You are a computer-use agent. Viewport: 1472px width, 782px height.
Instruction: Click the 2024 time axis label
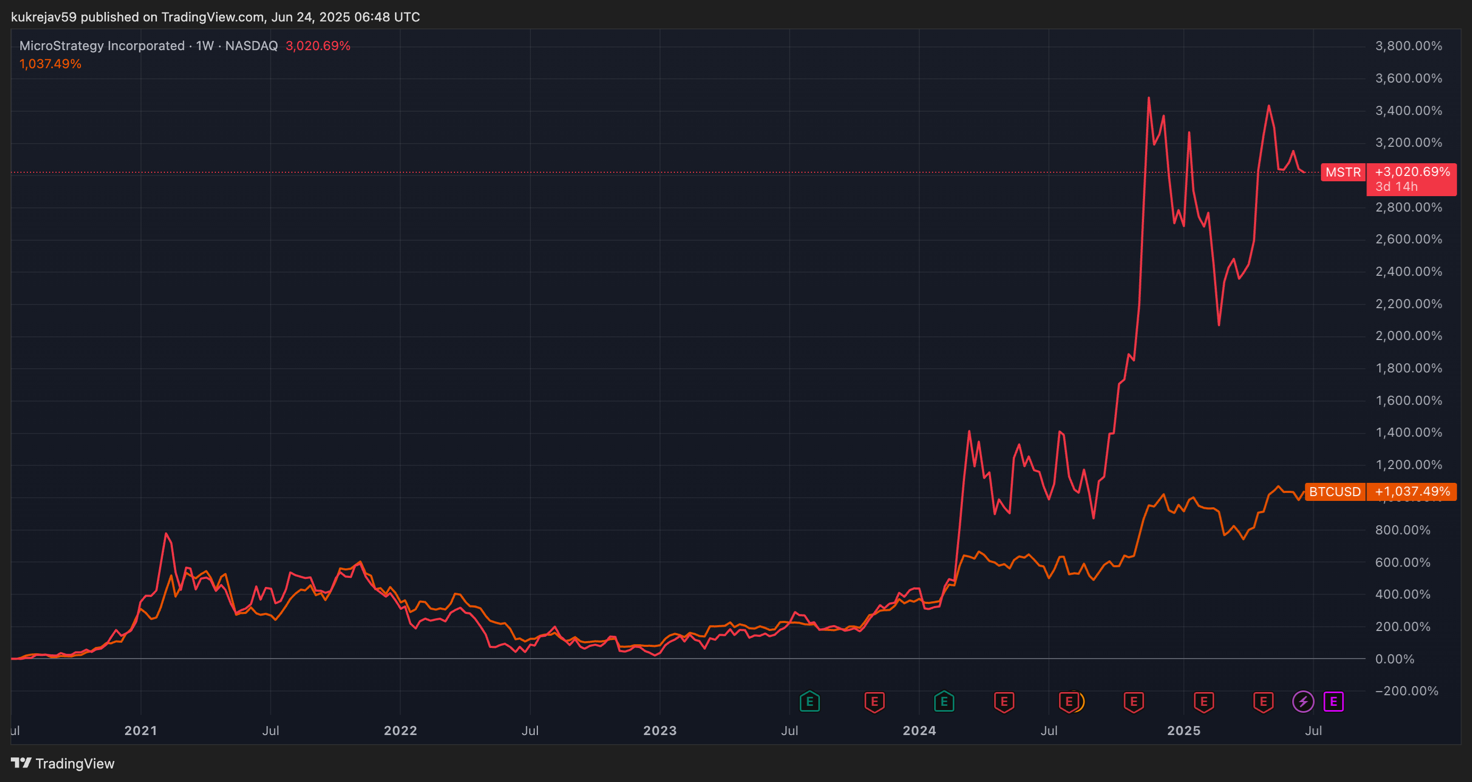pyautogui.click(x=919, y=731)
